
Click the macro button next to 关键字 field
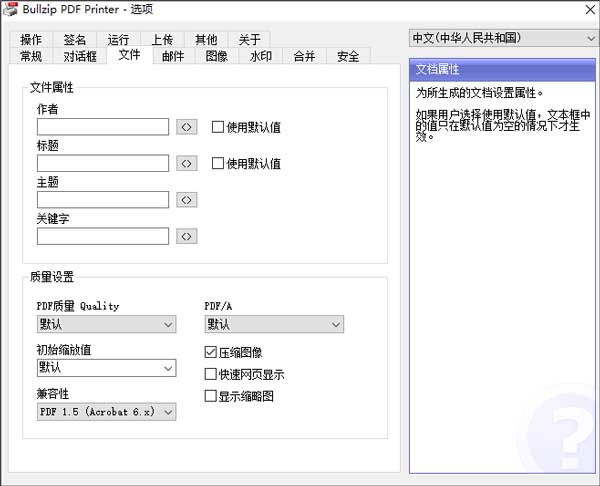click(x=186, y=236)
